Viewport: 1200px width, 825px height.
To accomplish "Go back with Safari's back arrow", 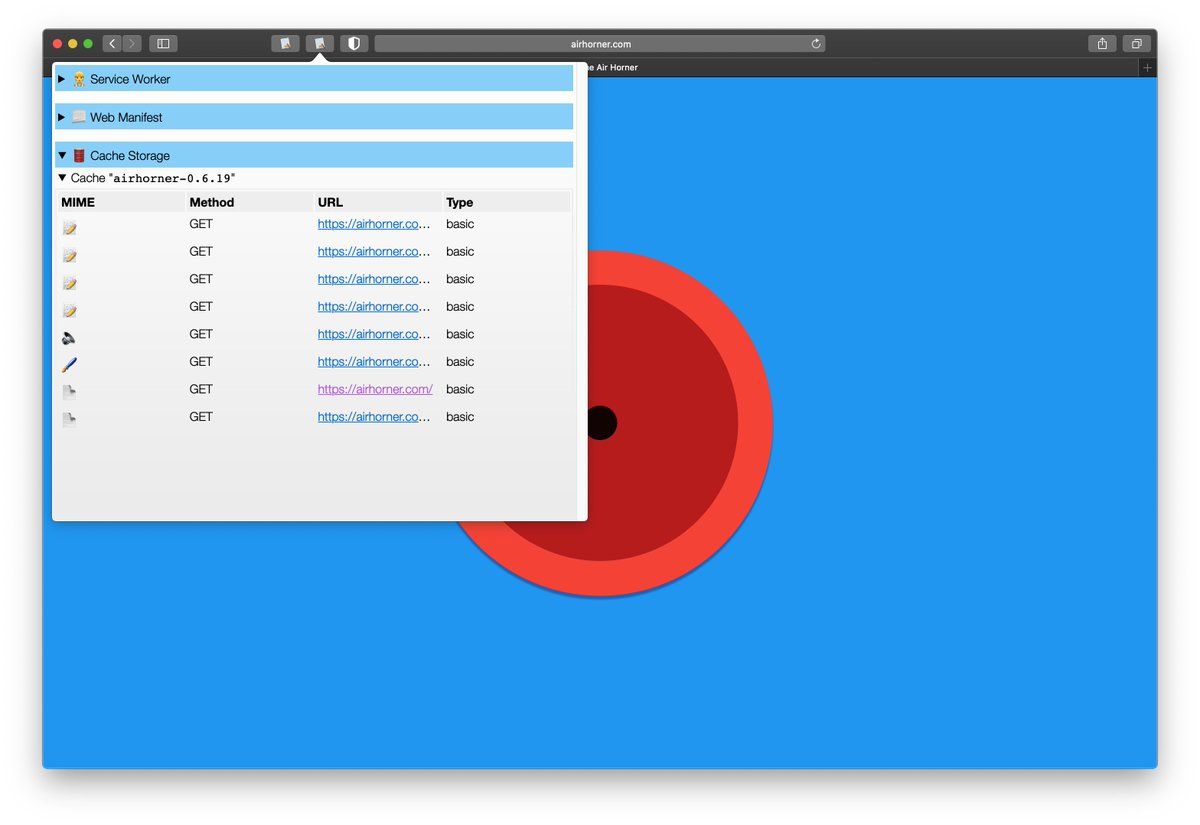I will tap(112, 44).
